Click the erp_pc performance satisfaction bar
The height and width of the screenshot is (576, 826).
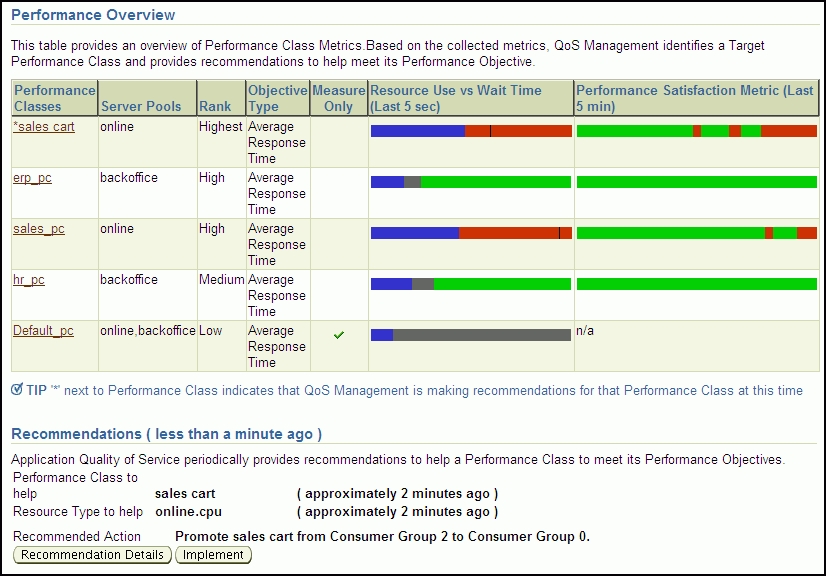[x=696, y=182]
